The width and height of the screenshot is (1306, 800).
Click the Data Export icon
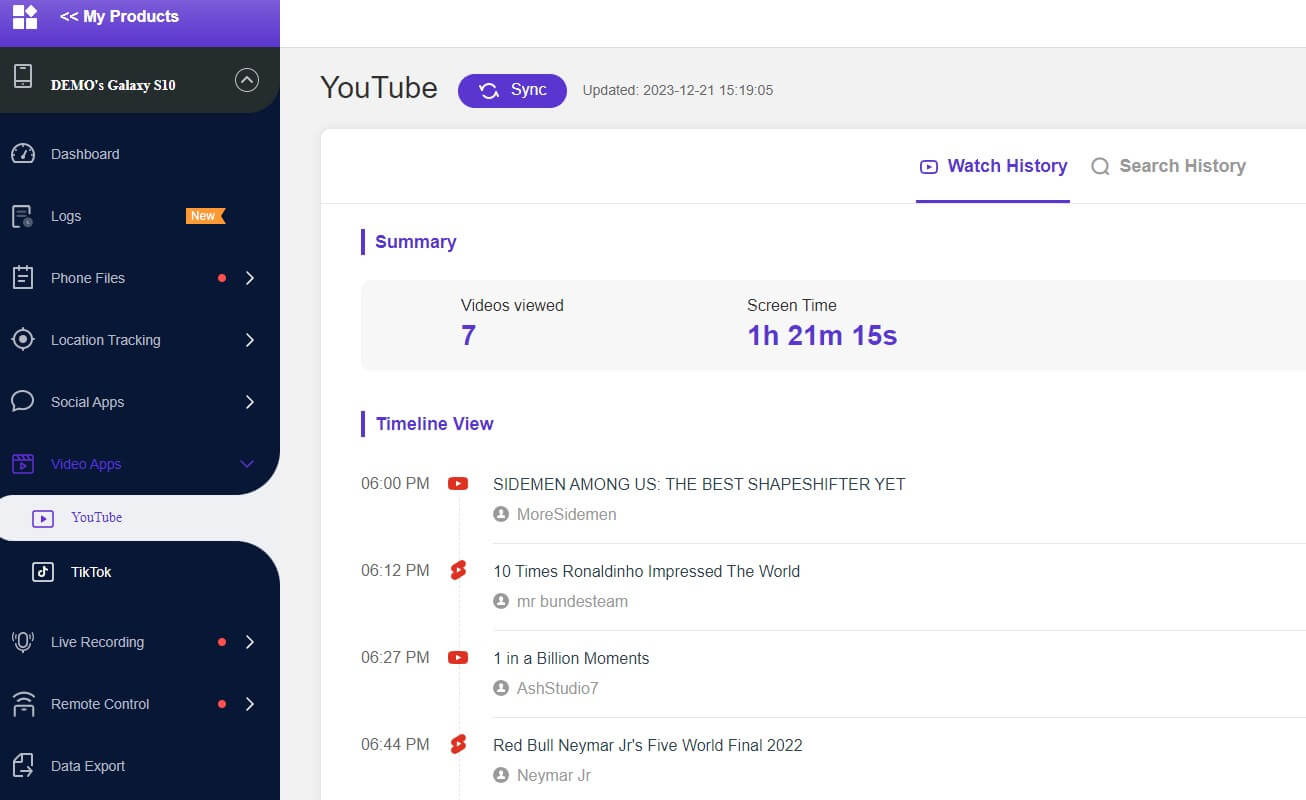(x=23, y=766)
